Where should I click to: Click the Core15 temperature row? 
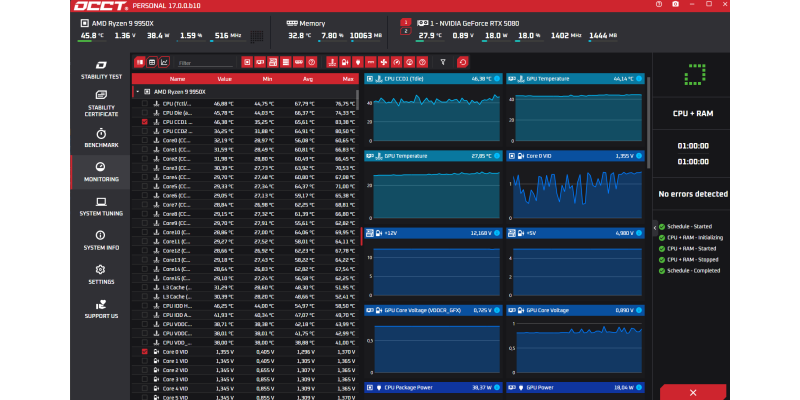click(x=245, y=278)
